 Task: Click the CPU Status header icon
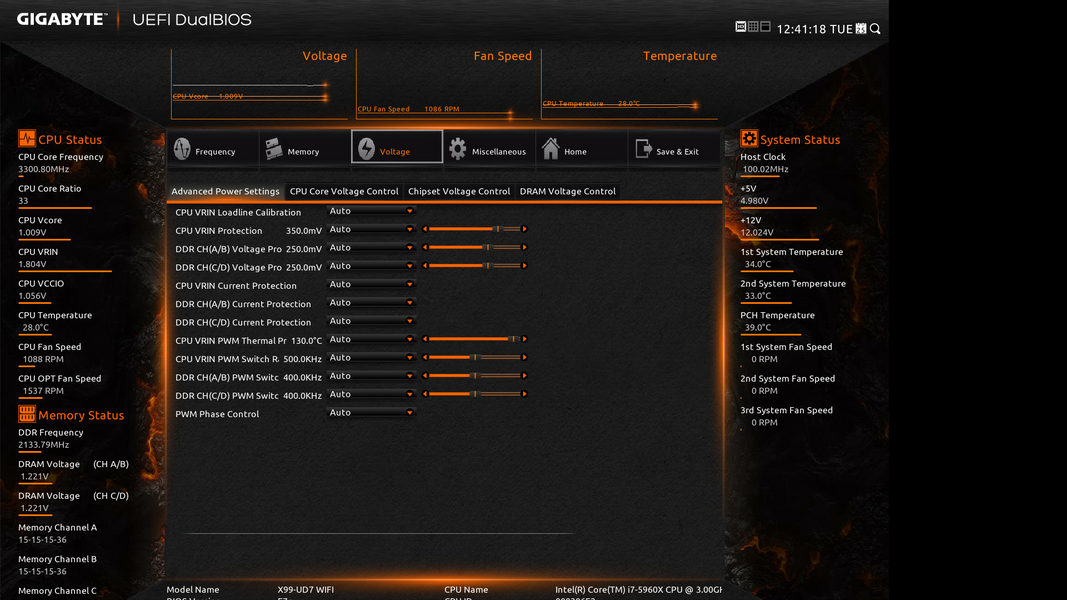pyautogui.click(x=27, y=139)
